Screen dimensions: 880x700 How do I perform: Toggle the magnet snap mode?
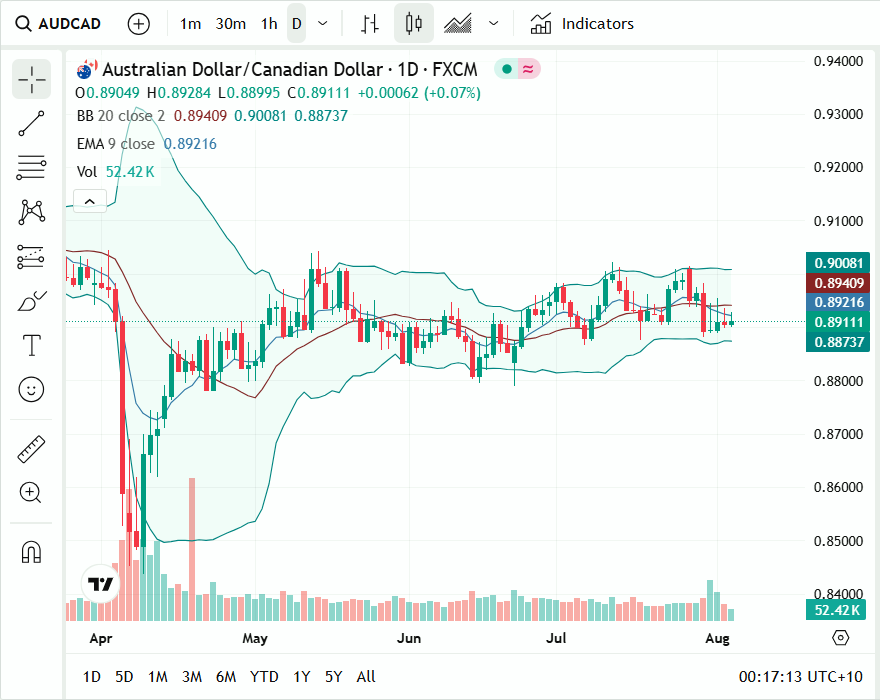click(32, 552)
